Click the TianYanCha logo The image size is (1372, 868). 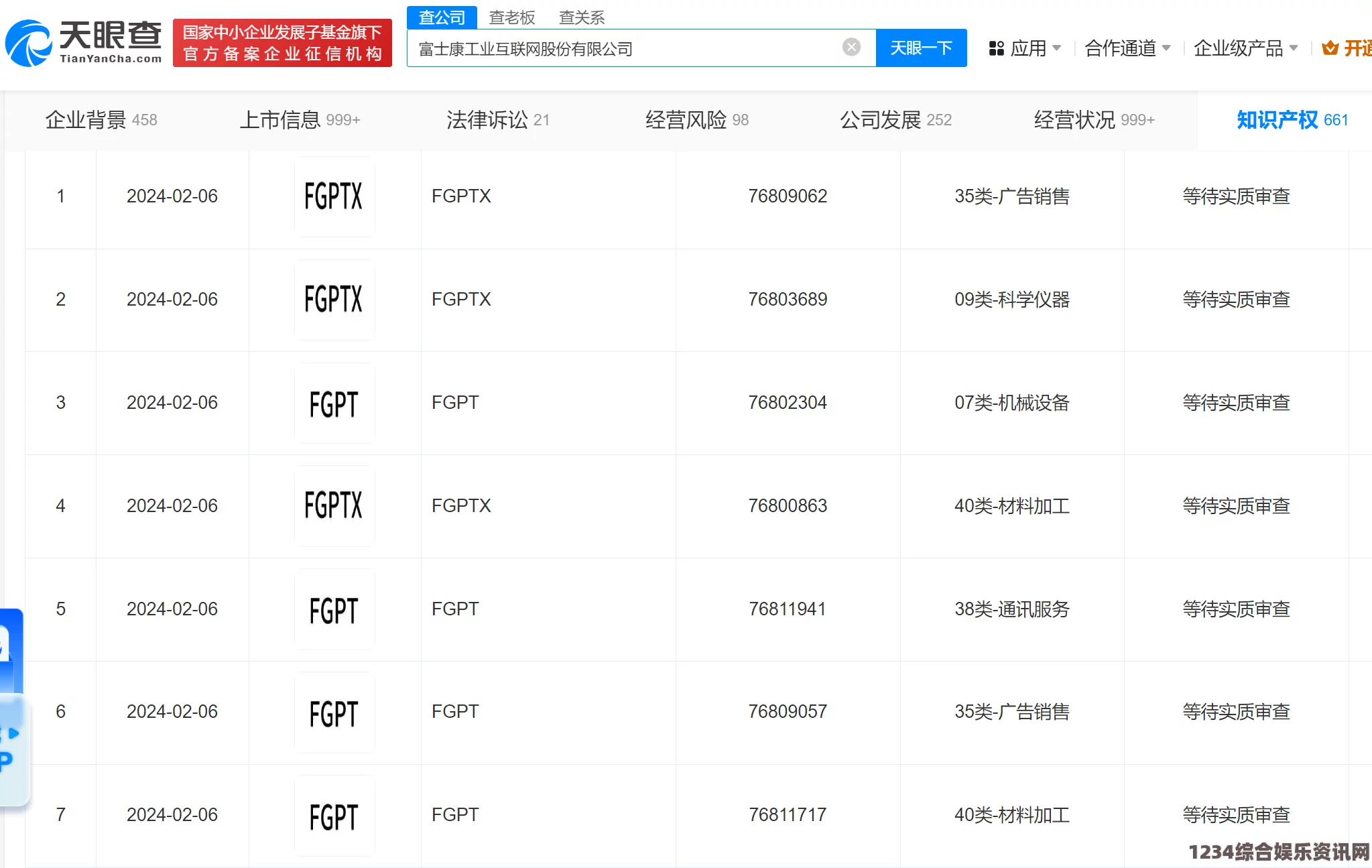[x=84, y=43]
